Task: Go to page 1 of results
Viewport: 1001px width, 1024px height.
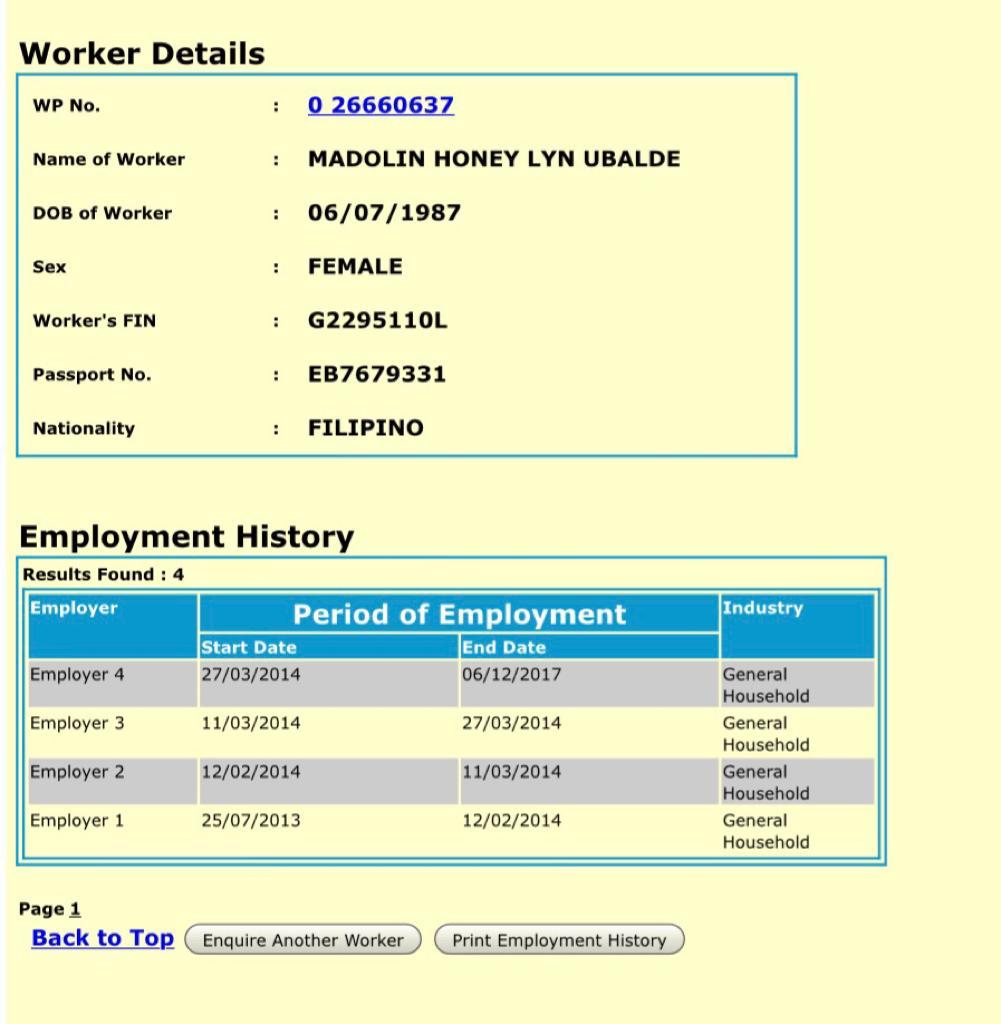Action: click(x=75, y=909)
